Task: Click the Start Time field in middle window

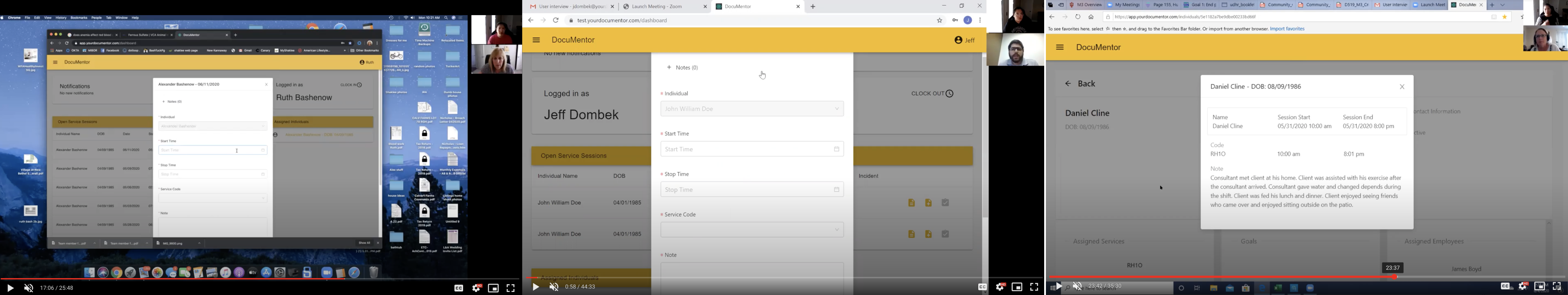Action: pyautogui.click(x=752, y=149)
